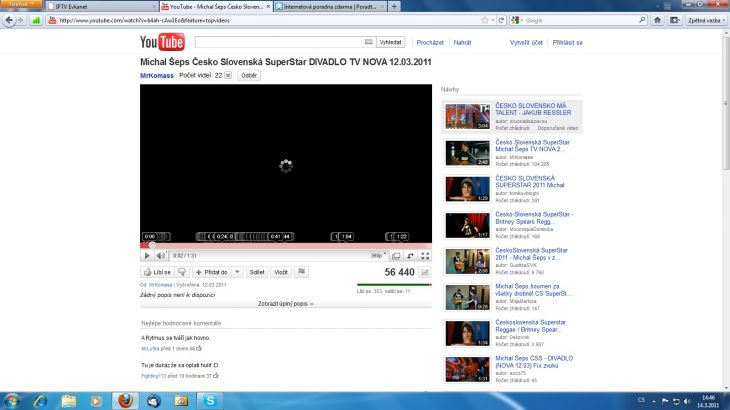Click the Vložit embed button
Screen dimensions: 730x410
(281, 272)
